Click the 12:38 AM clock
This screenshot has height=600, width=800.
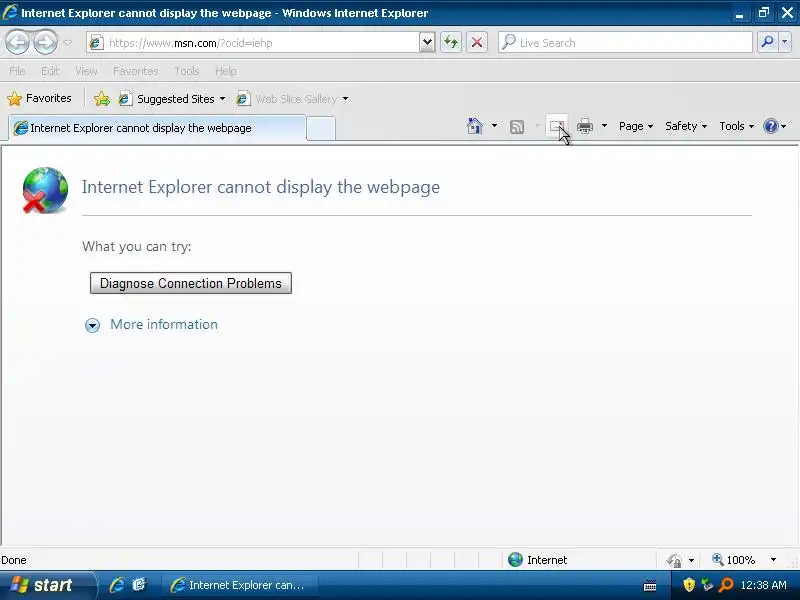(763, 585)
